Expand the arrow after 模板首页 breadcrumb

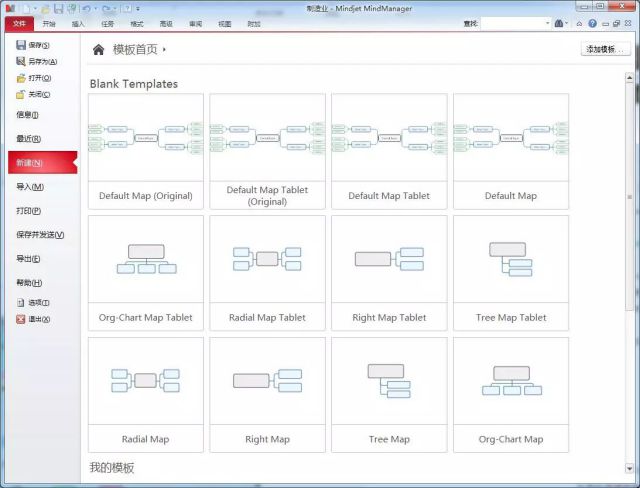pyautogui.click(x=164, y=49)
